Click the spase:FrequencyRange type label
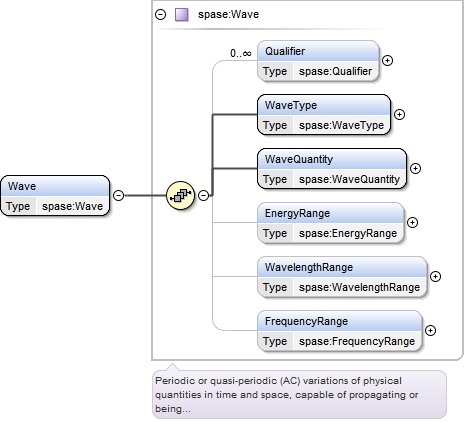 click(x=357, y=341)
